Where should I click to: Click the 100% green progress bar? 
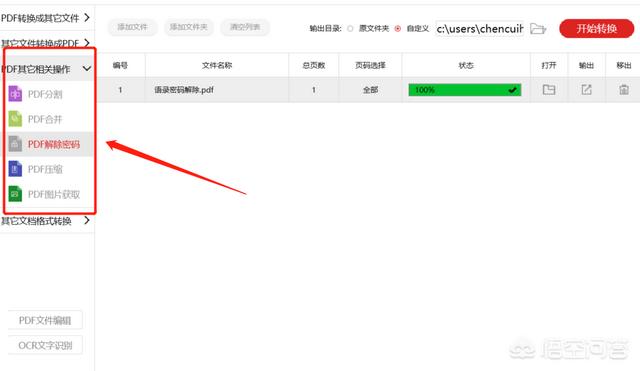point(465,90)
